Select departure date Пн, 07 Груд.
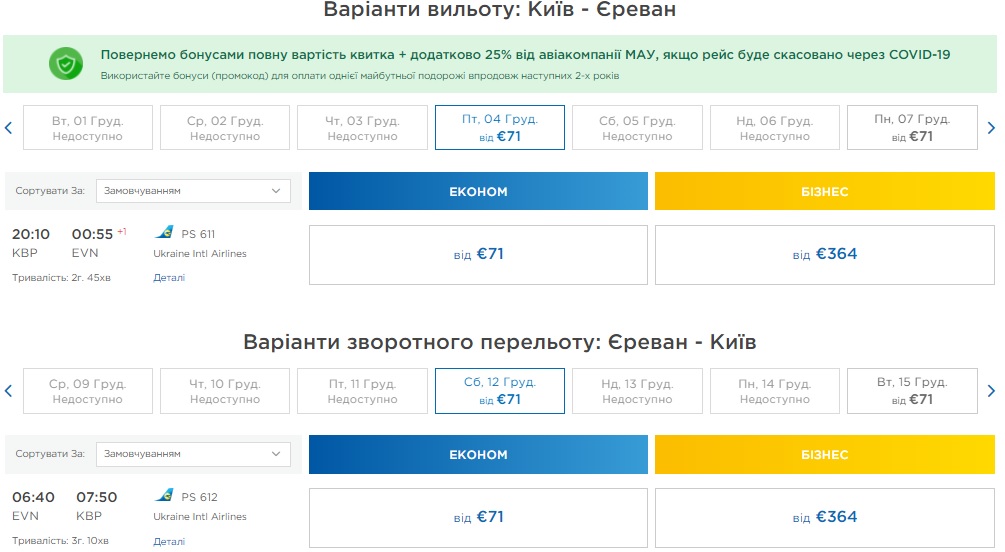1005x552 pixels. (x=912, y=127)
